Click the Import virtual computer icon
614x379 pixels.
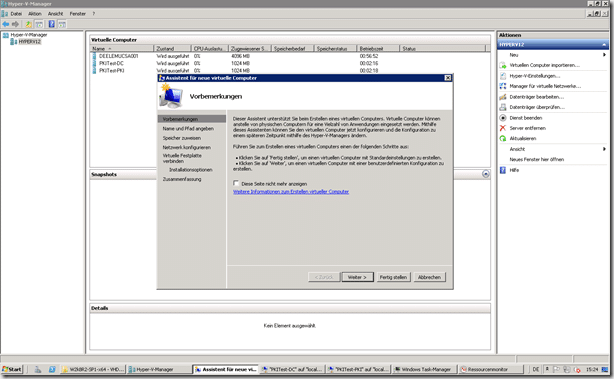(503, 65)
